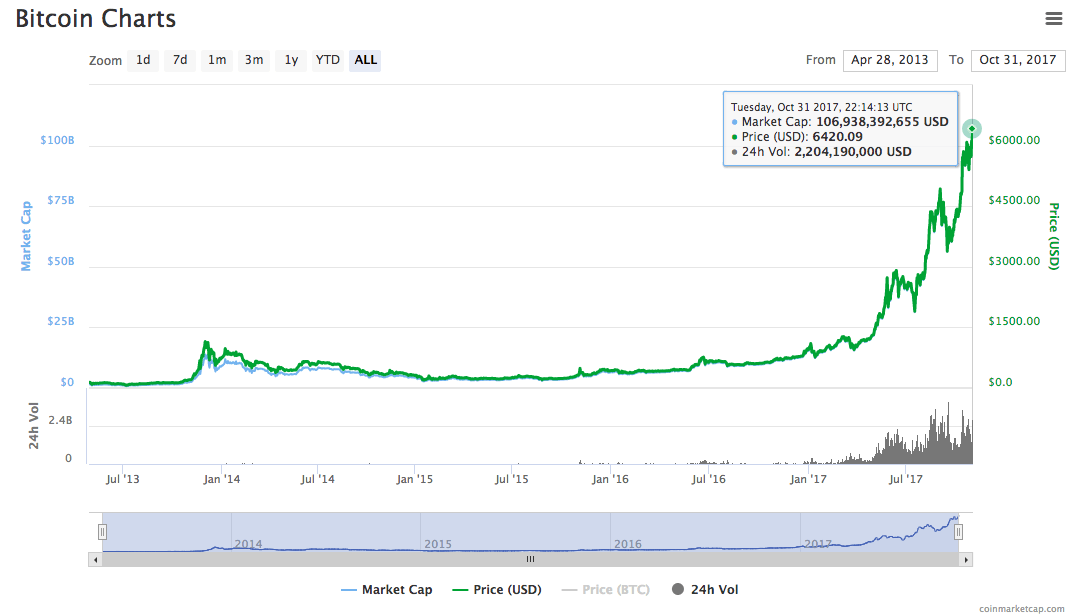The width and height of the screenshot is (1087, 615).
Task: Hide the Price (USD) series
Action: click(497, 590)
